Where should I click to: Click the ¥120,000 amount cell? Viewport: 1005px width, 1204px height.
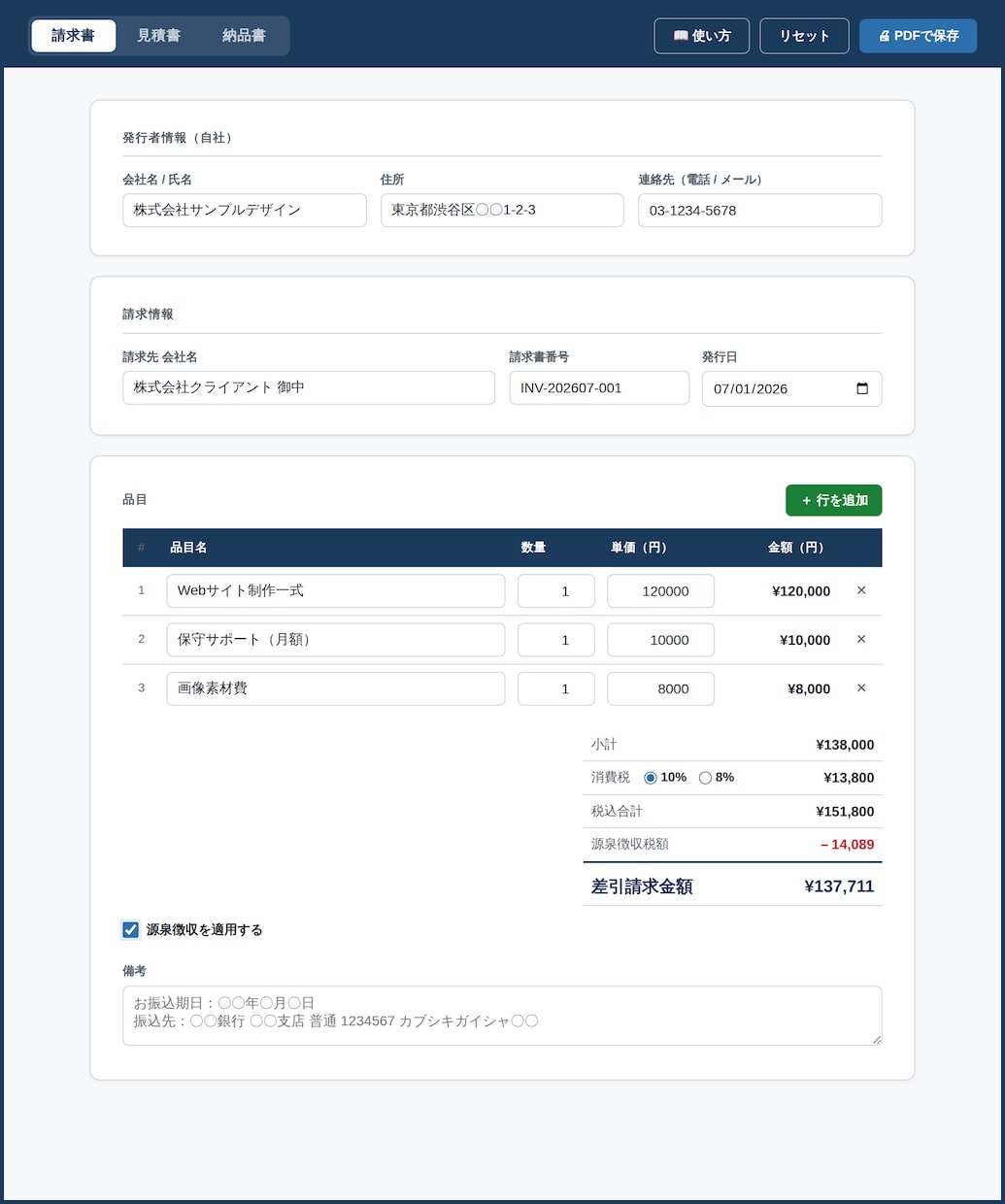801,591
